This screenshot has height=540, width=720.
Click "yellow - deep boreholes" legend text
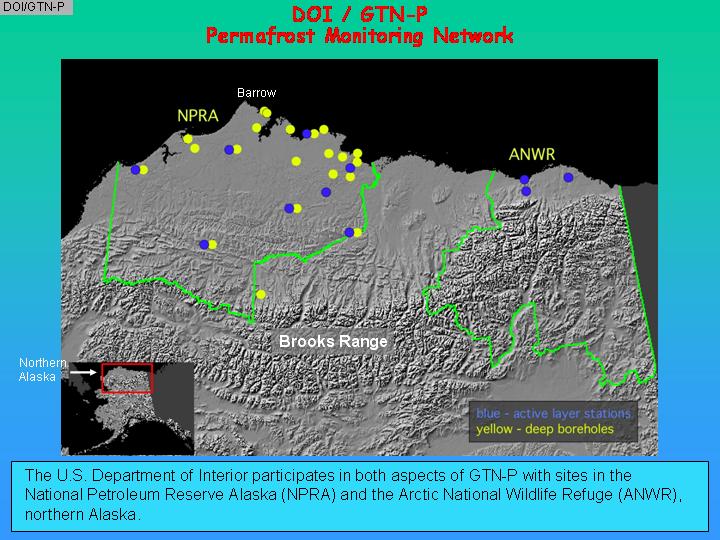click(x=545, y=429)
